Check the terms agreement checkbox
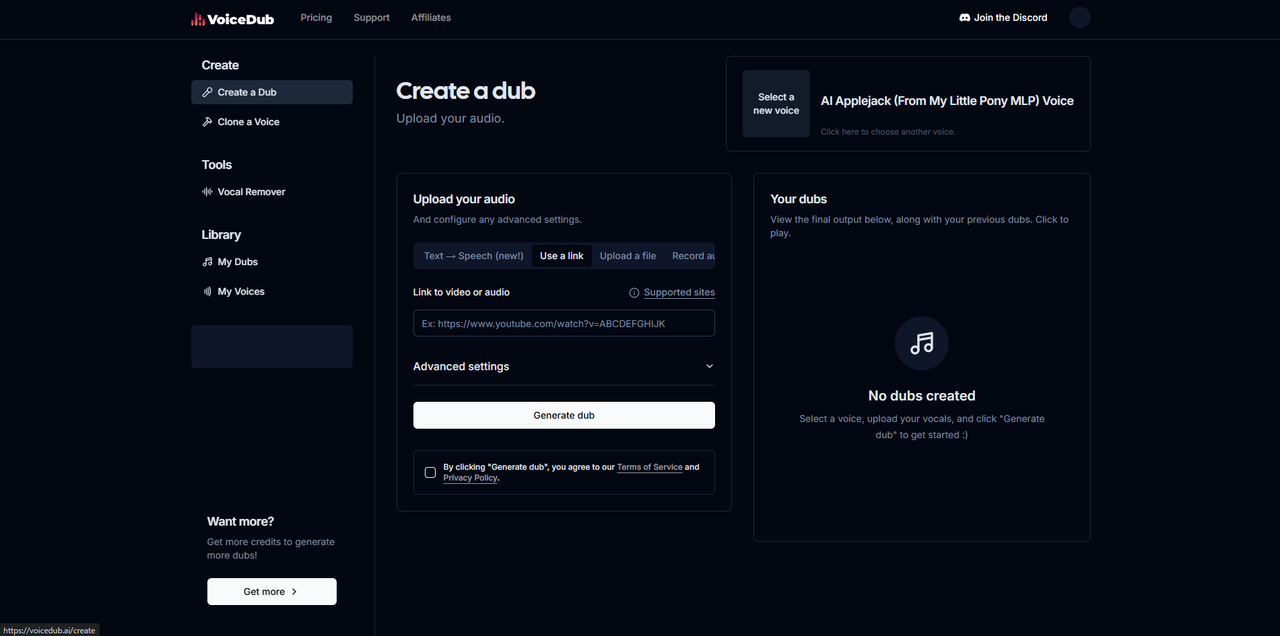The width and height of the screenshot is (1280, 636). 430,473
